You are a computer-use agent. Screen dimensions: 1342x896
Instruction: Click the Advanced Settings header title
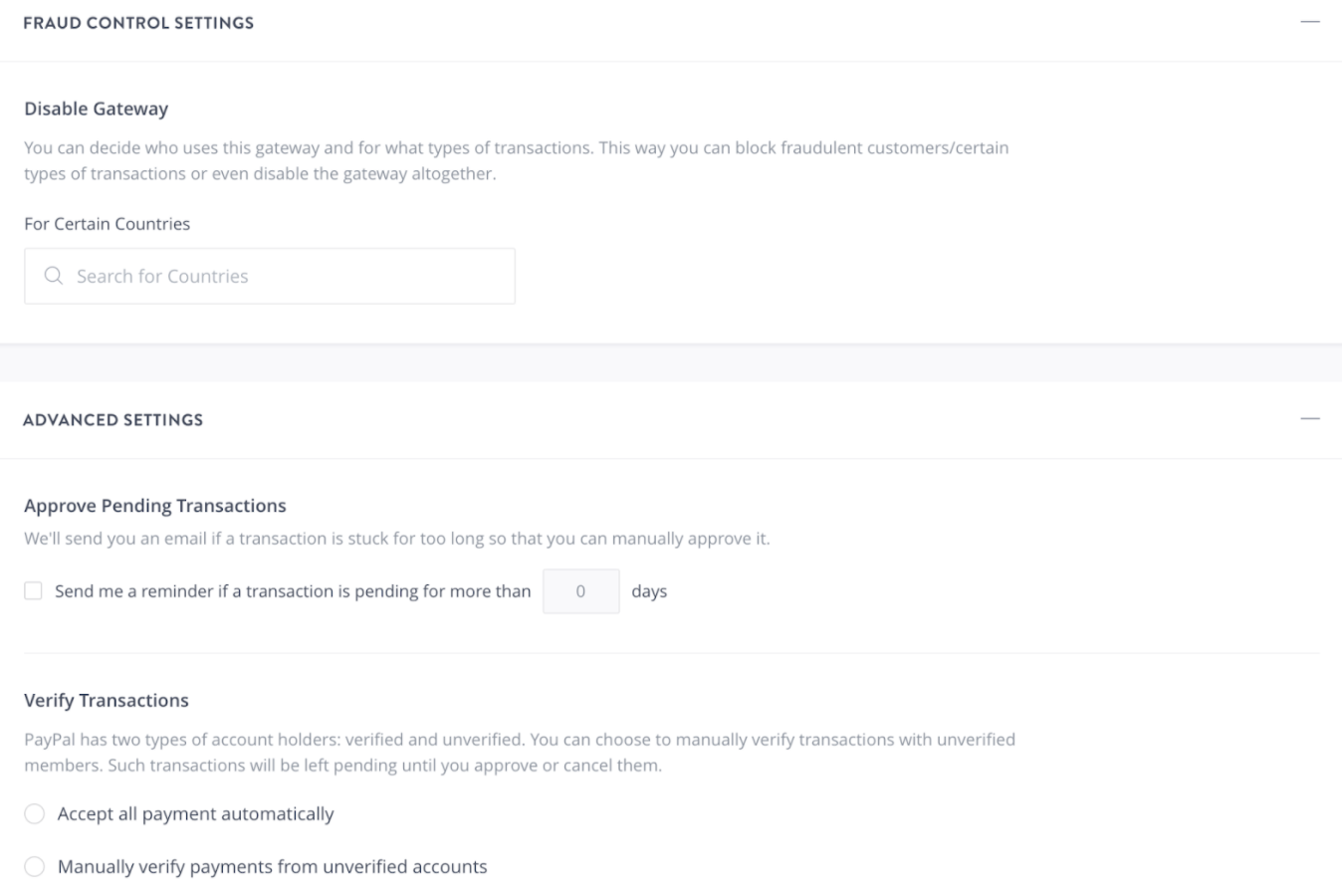[x=112, y=420]
